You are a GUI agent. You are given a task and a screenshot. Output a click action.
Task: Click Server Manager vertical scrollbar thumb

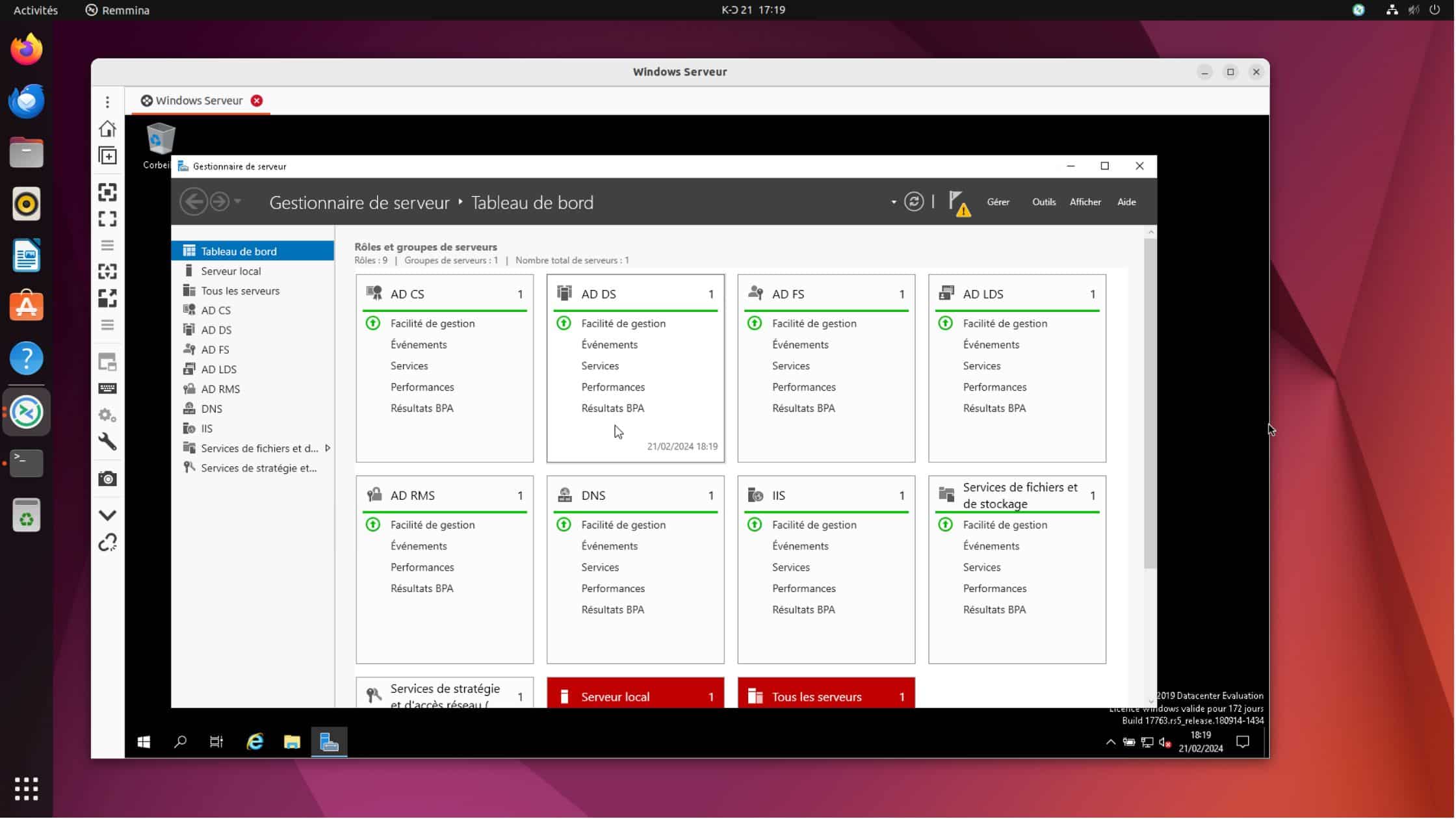tap(1150, 404)
